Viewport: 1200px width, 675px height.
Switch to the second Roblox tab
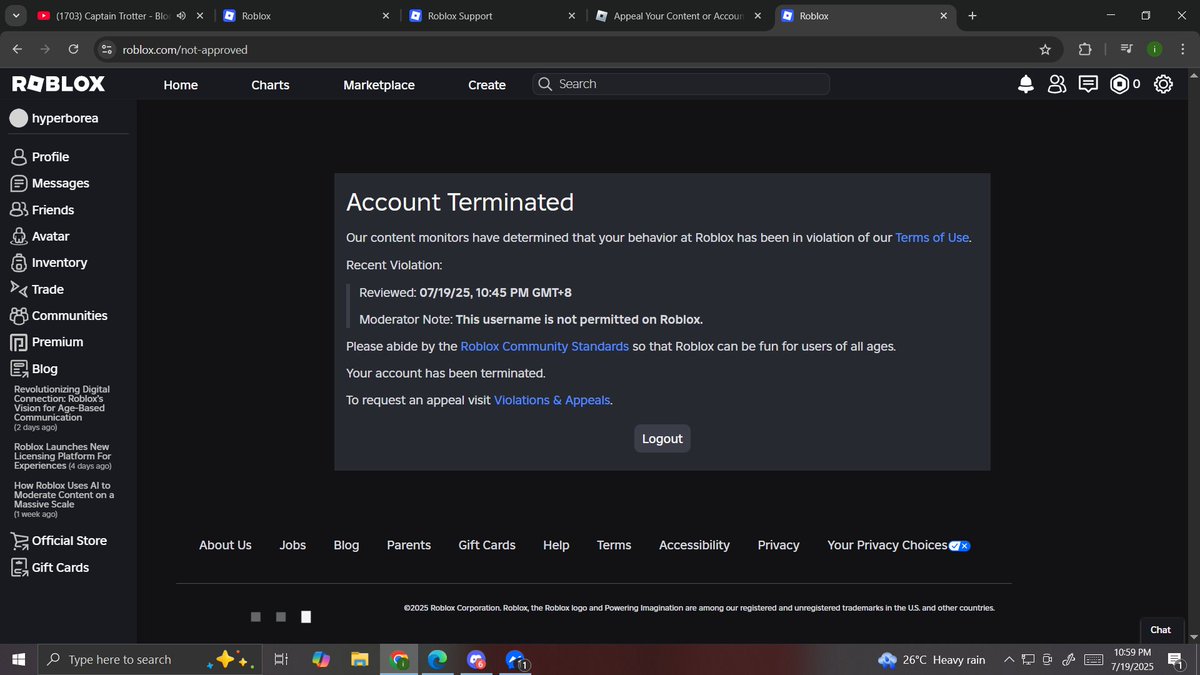tap(866, 16)
